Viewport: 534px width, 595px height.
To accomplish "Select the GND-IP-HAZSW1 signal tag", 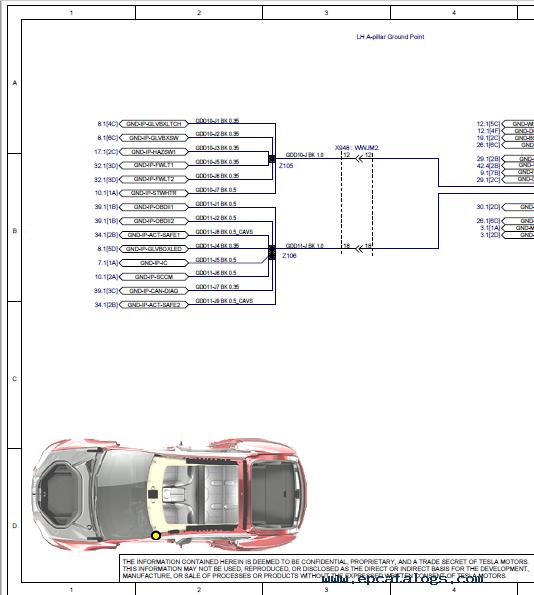I will click(154, 152).
